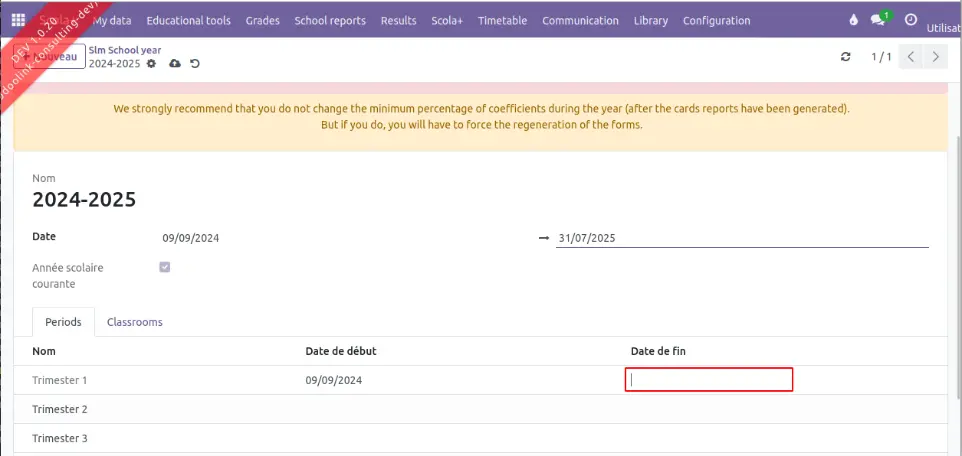Viewport: 962px width, 456px height.
Task: Select the Periods tab
Action: pyautogui.click(x=63, y=322)
